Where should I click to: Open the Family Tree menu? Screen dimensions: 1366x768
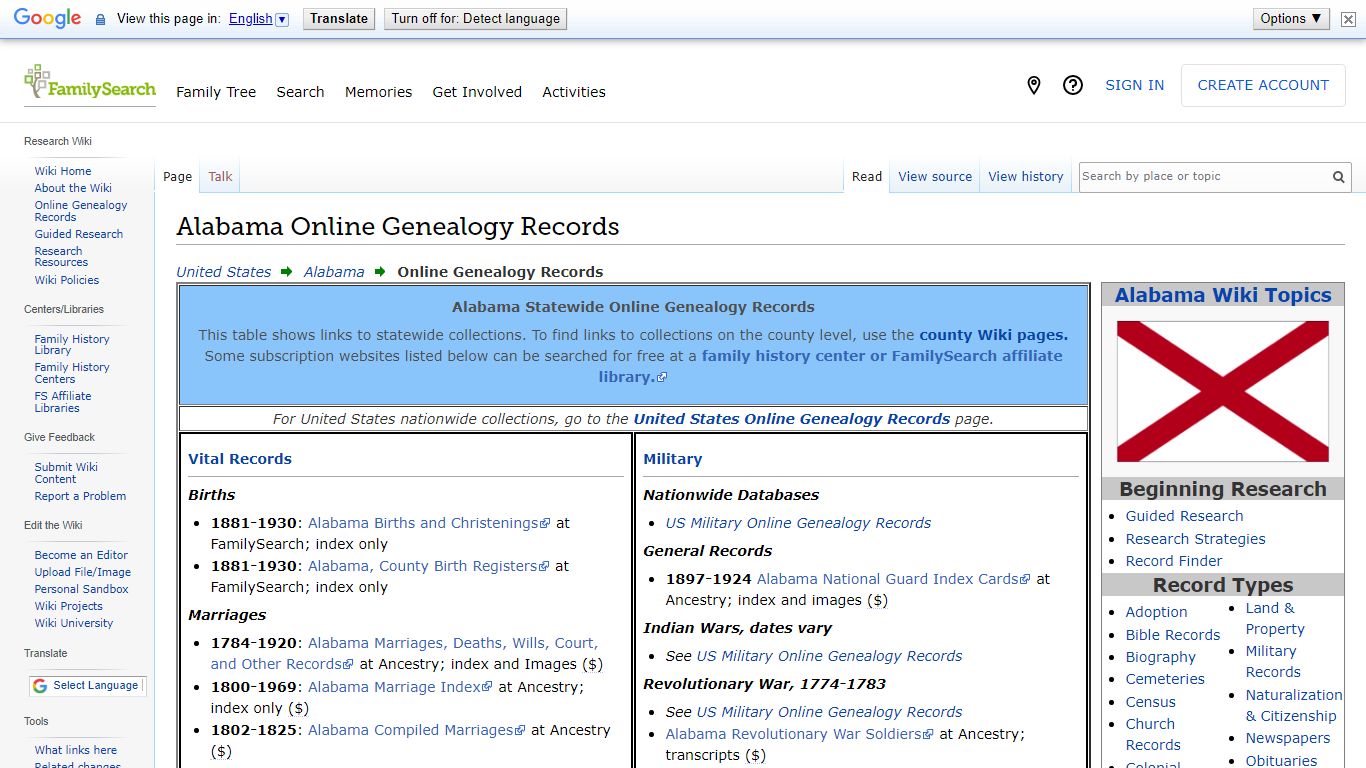pyautogui.click(x=216, y=92)
